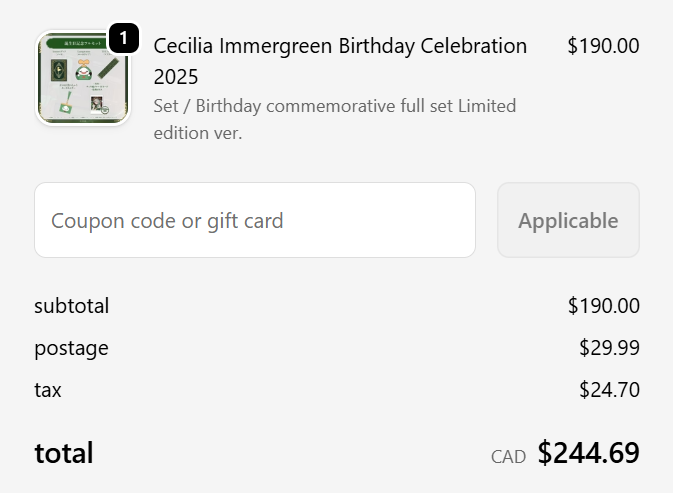
Task: Click the postage label
Action: tap(71, 348)
